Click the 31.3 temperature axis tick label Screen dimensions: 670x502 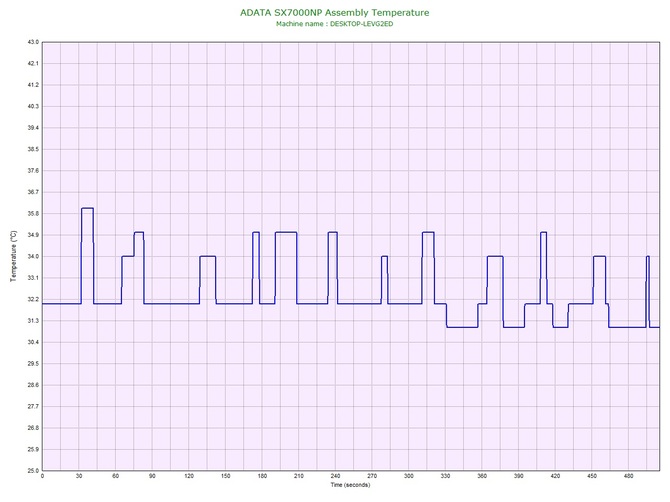click(33, 321)
